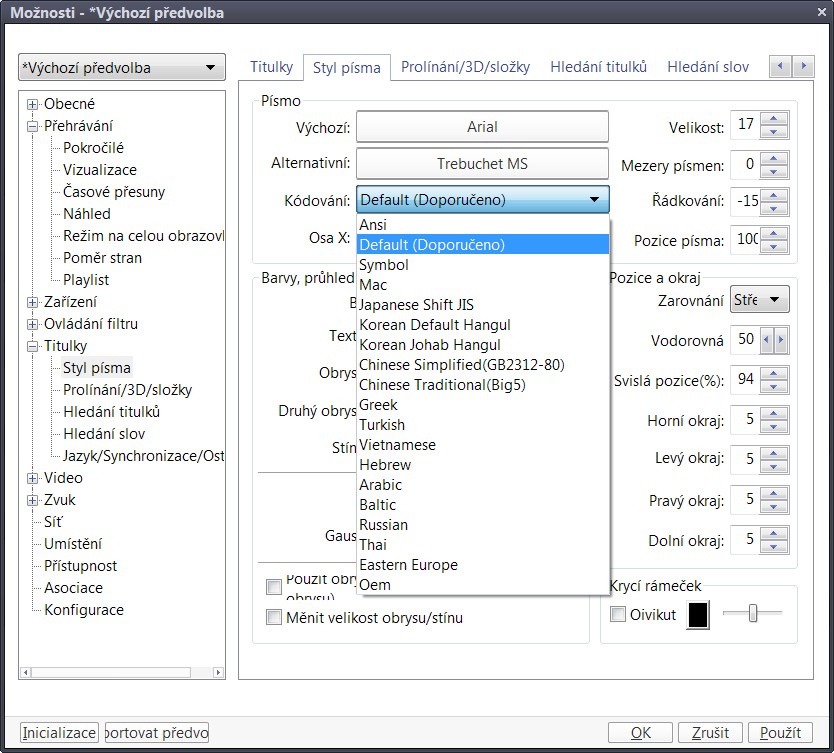834x753 pixels.
Task: Expand the Obecné tree node
Action: click(x=33, y=104)
